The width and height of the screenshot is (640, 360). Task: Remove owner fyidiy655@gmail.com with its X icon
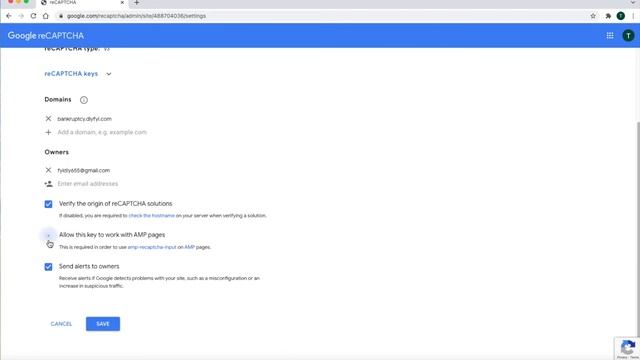[x=48, y=170]
